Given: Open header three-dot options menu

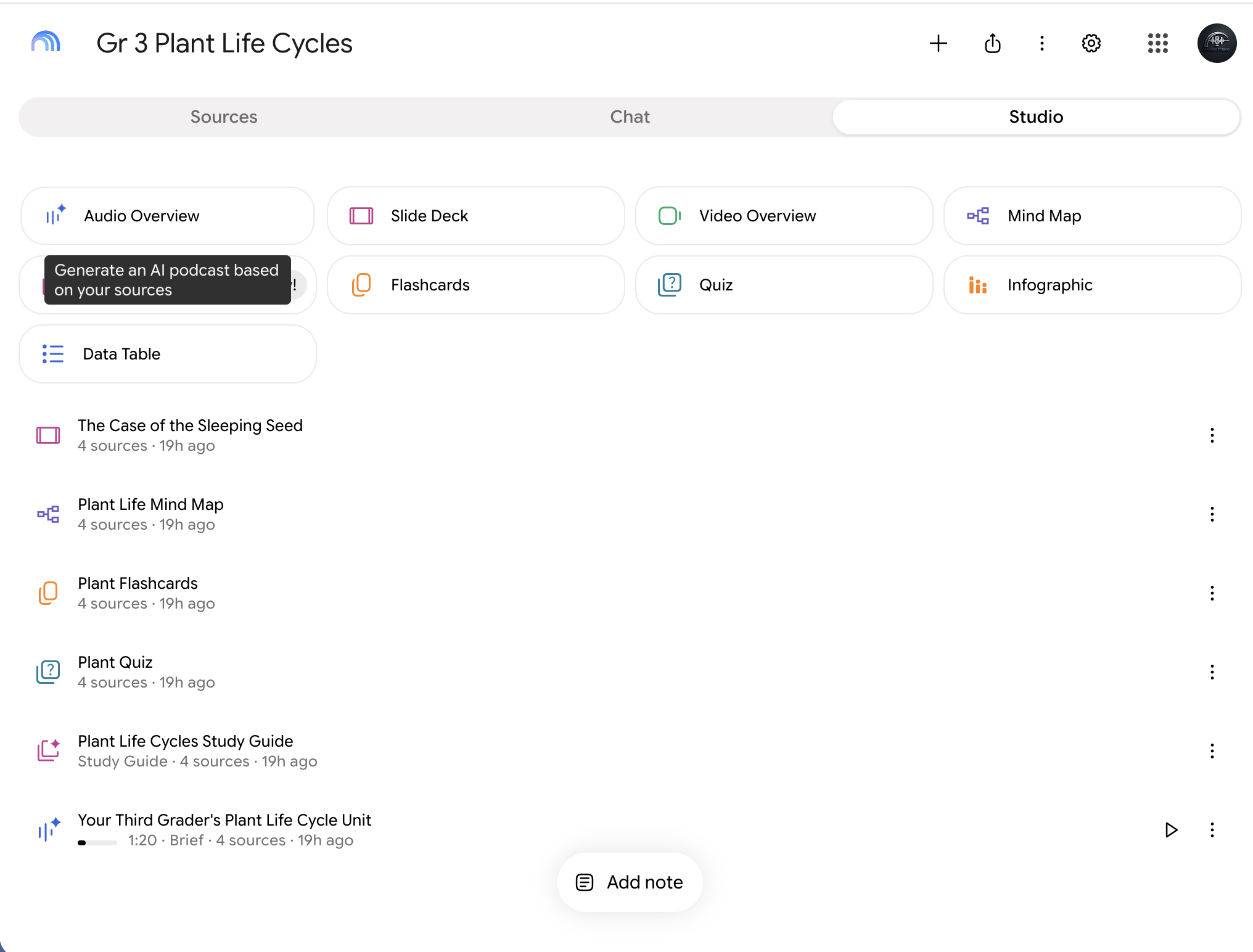Looking at the screenshot, I should (1041, 43).
